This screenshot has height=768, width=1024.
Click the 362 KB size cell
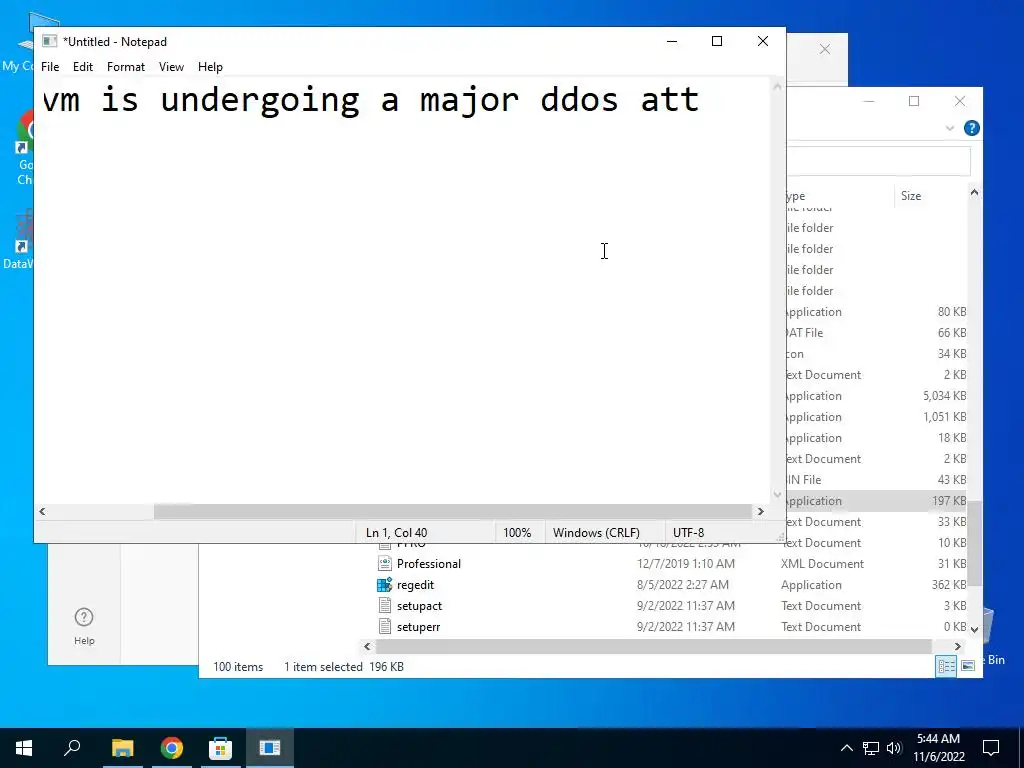pos(949,584)
